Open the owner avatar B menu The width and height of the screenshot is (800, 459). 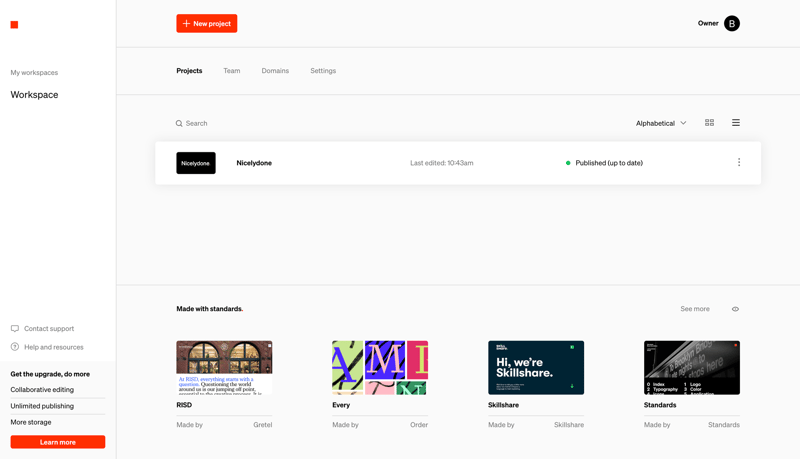pyautogui.click(x=732, y=23)
